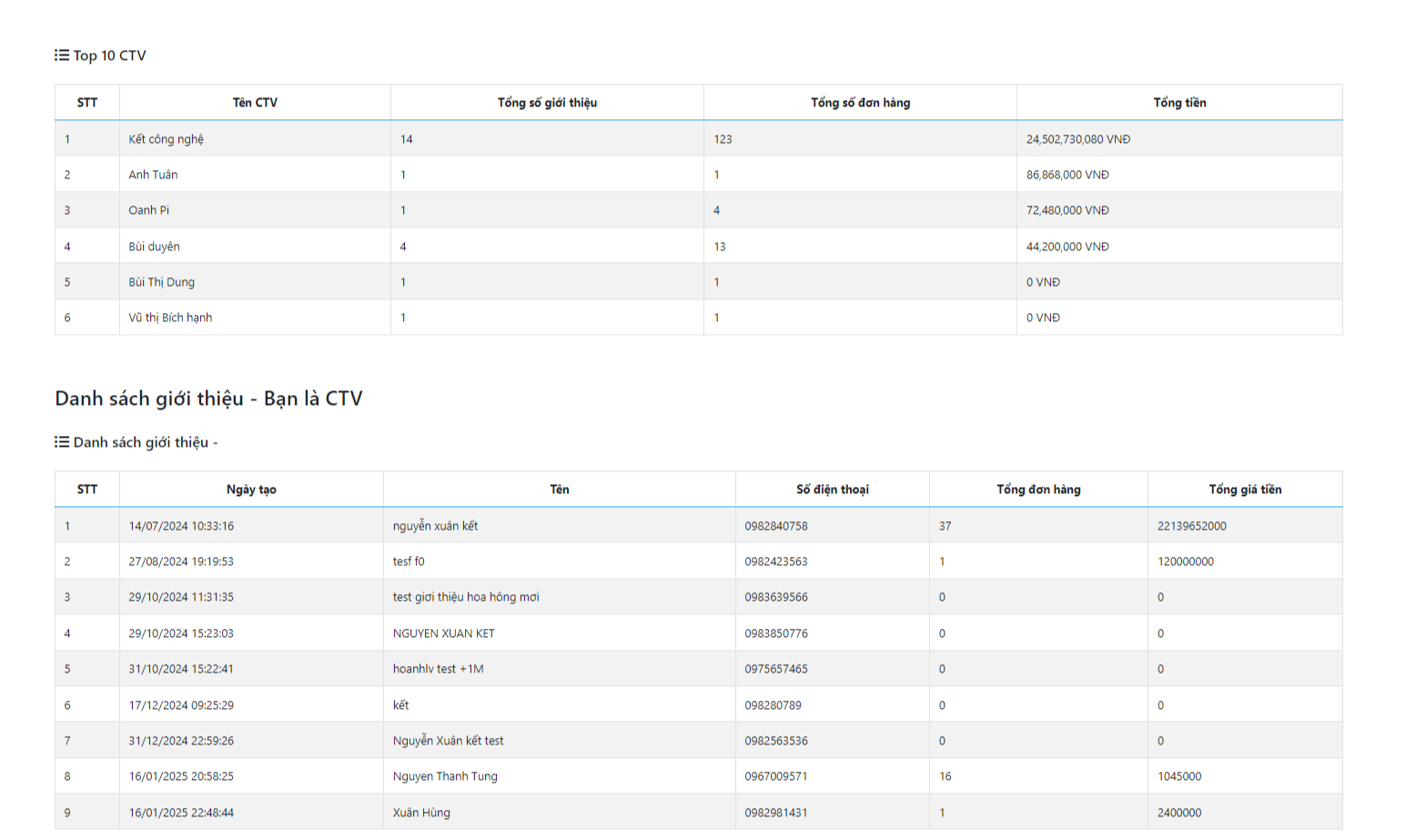This screenshot has height=840, width=1416.
Task: Select the Nguyen Thanh Tung referral row
Action: coord(445,776)
